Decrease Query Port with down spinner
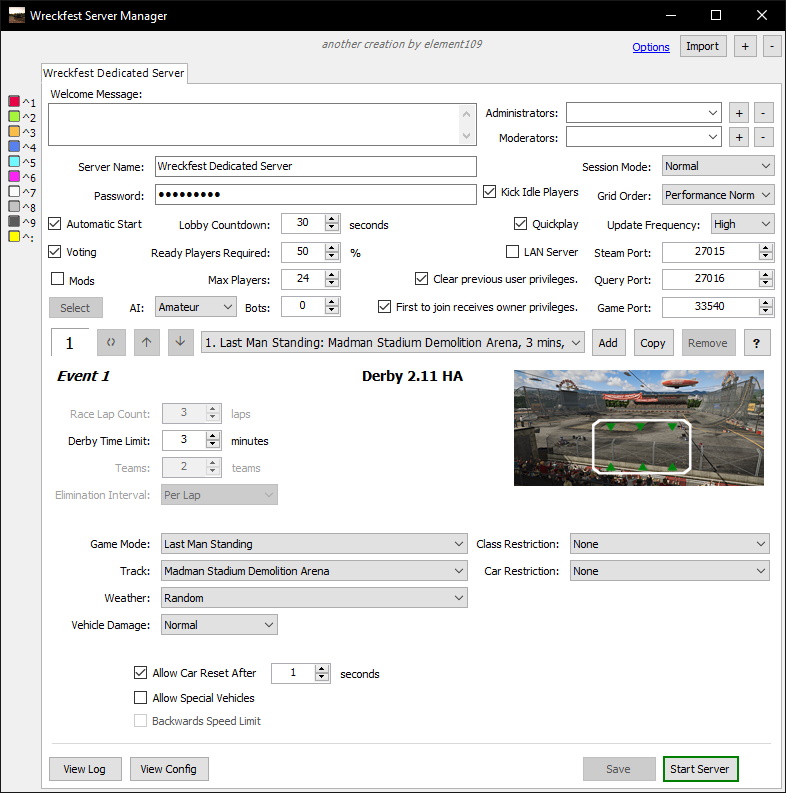 coord(766,283)
